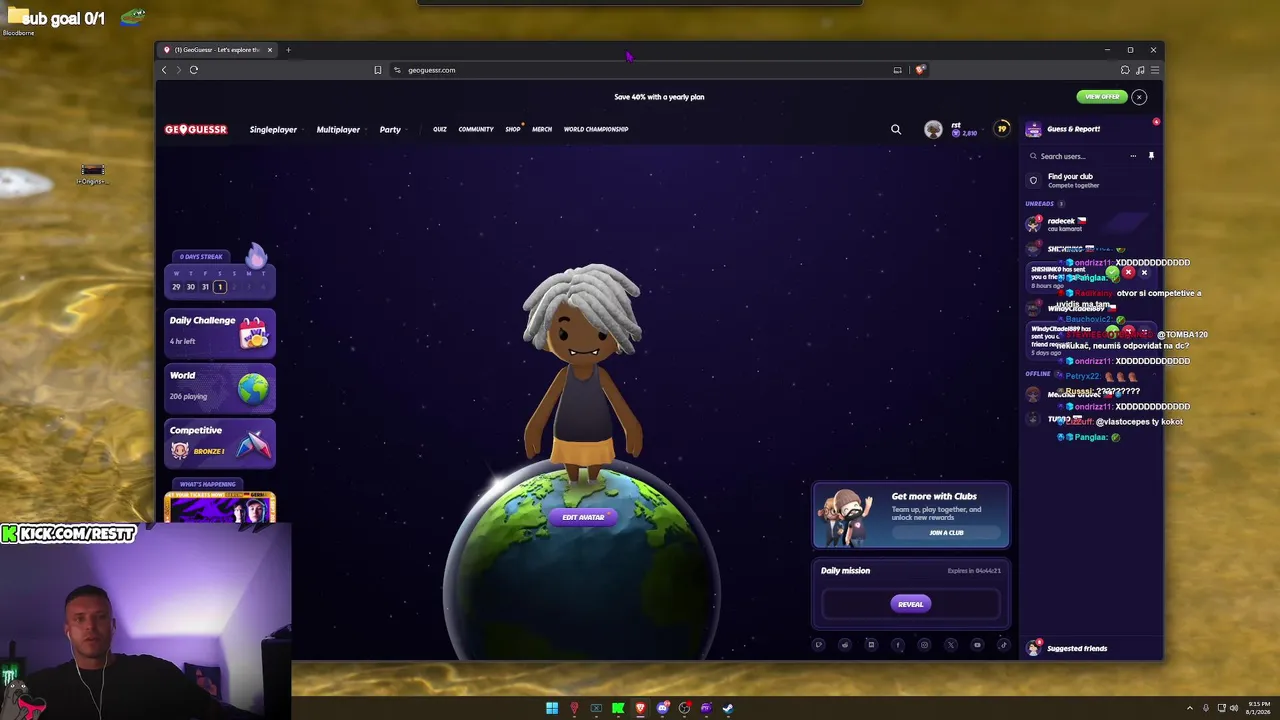The height and width of the screenshot is (720, 1280).
Task: Open Suggested friends
Action: click(x=1076, y=648)
